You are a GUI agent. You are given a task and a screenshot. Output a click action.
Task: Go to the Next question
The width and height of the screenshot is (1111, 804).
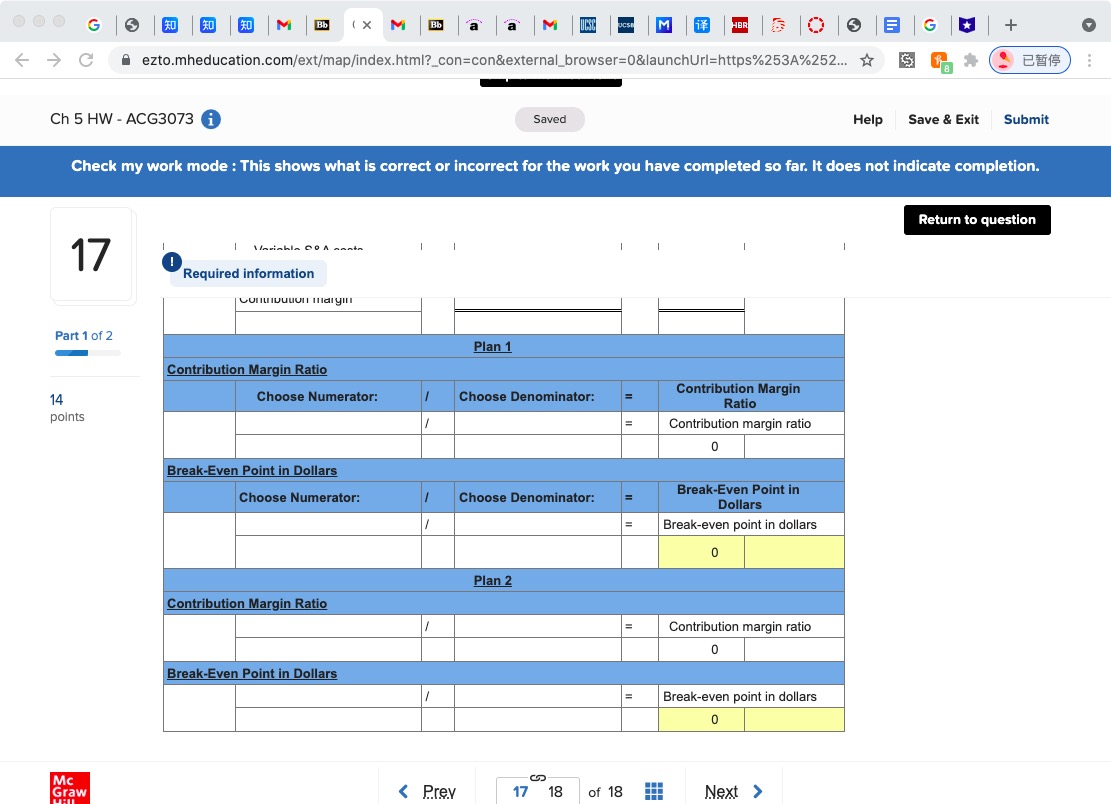734,791
